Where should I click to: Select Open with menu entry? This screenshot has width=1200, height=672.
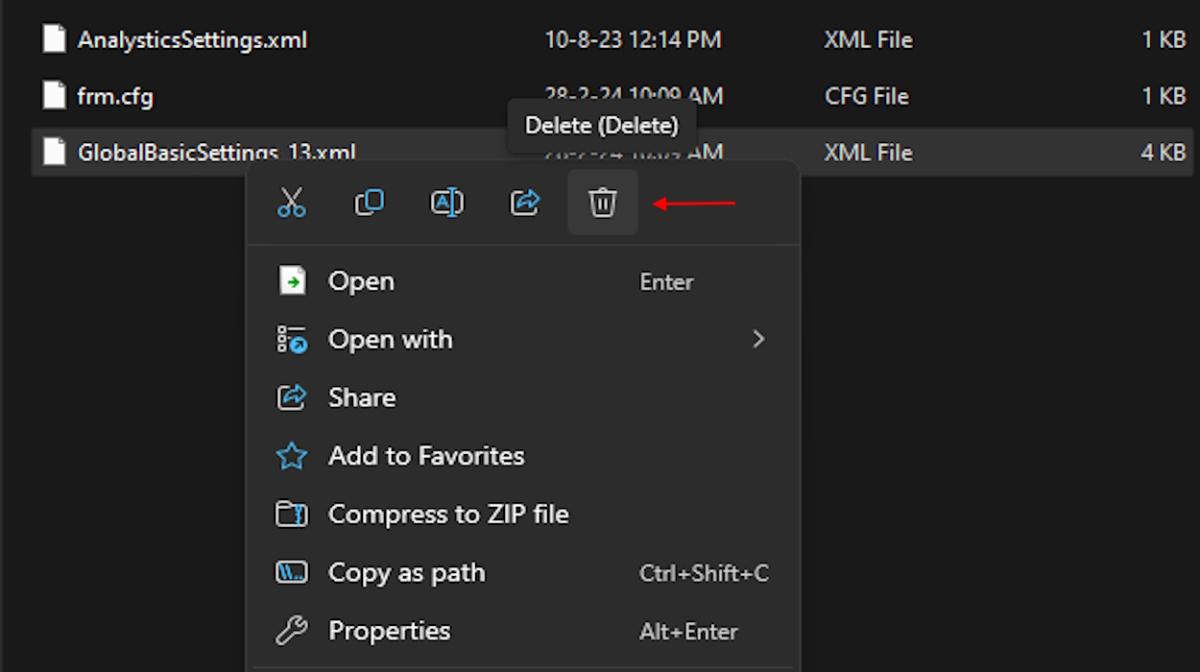390,340
